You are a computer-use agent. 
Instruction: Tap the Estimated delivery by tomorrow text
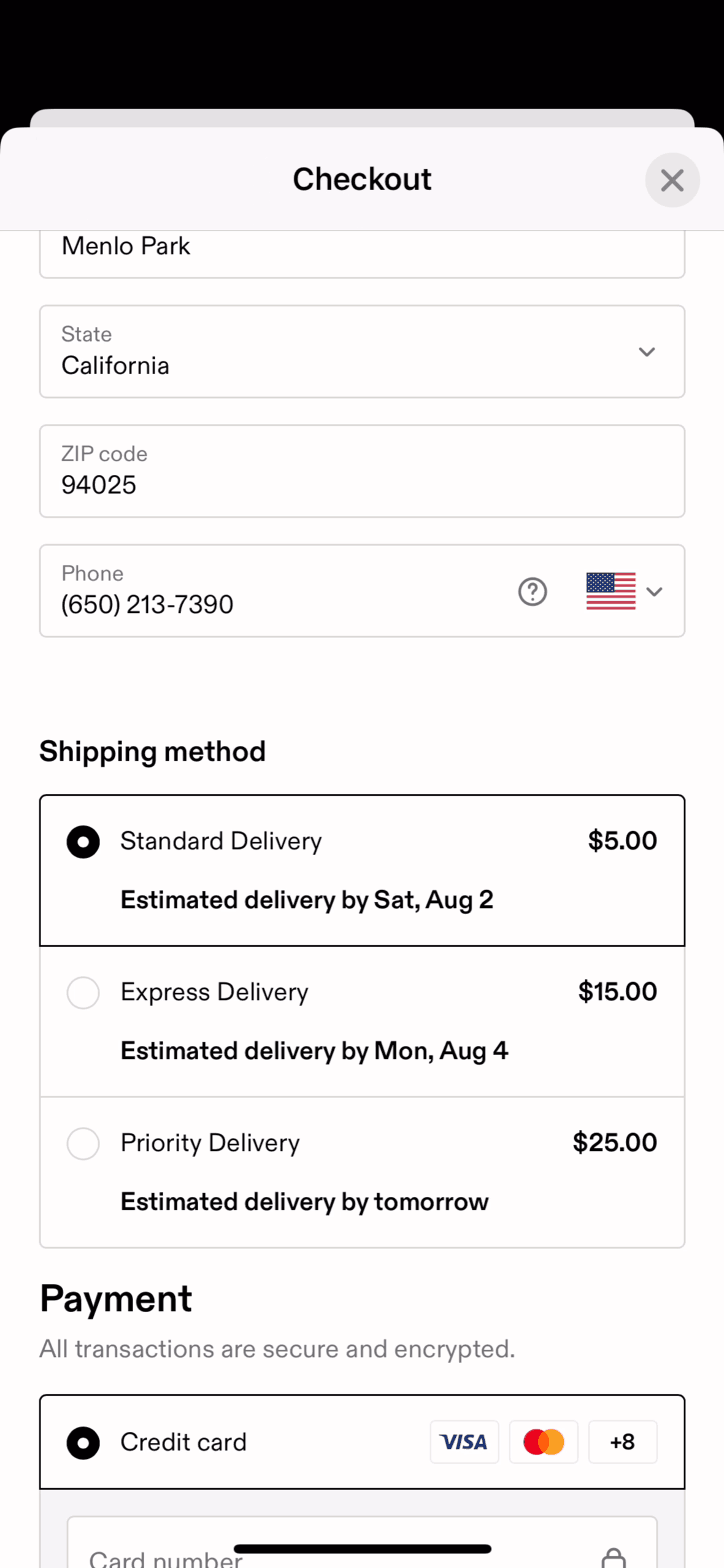coord(304,1202)
